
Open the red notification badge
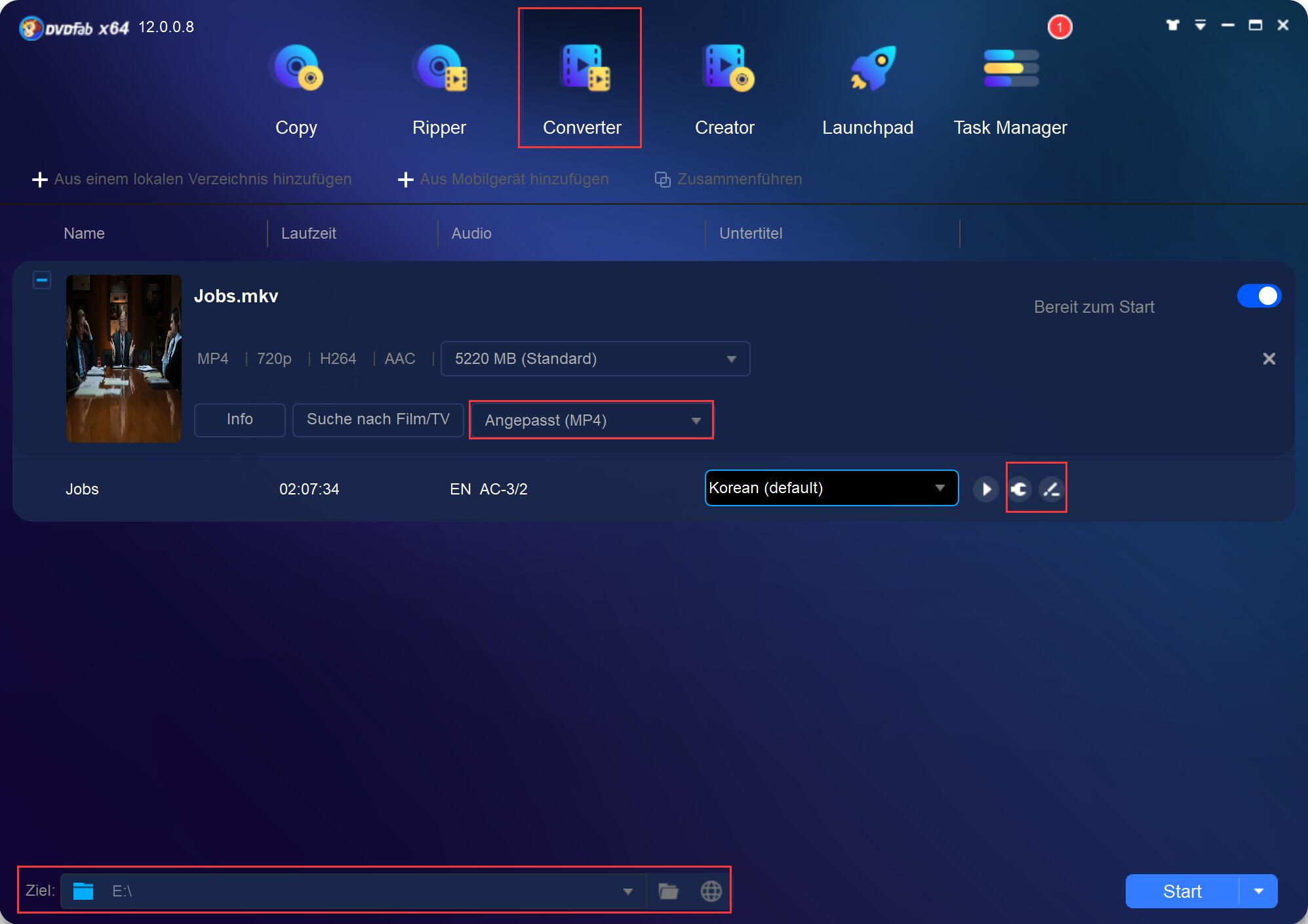(x=1060, y=28)
